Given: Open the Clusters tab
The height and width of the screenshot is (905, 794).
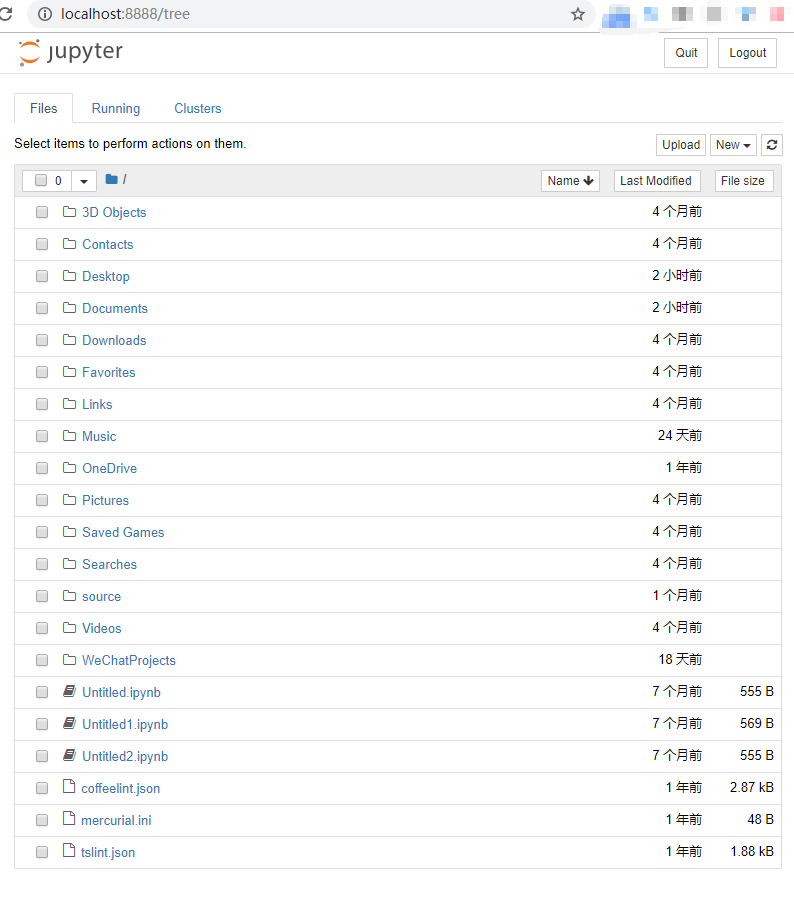Looking at the screenshot, I should (197, 109).
